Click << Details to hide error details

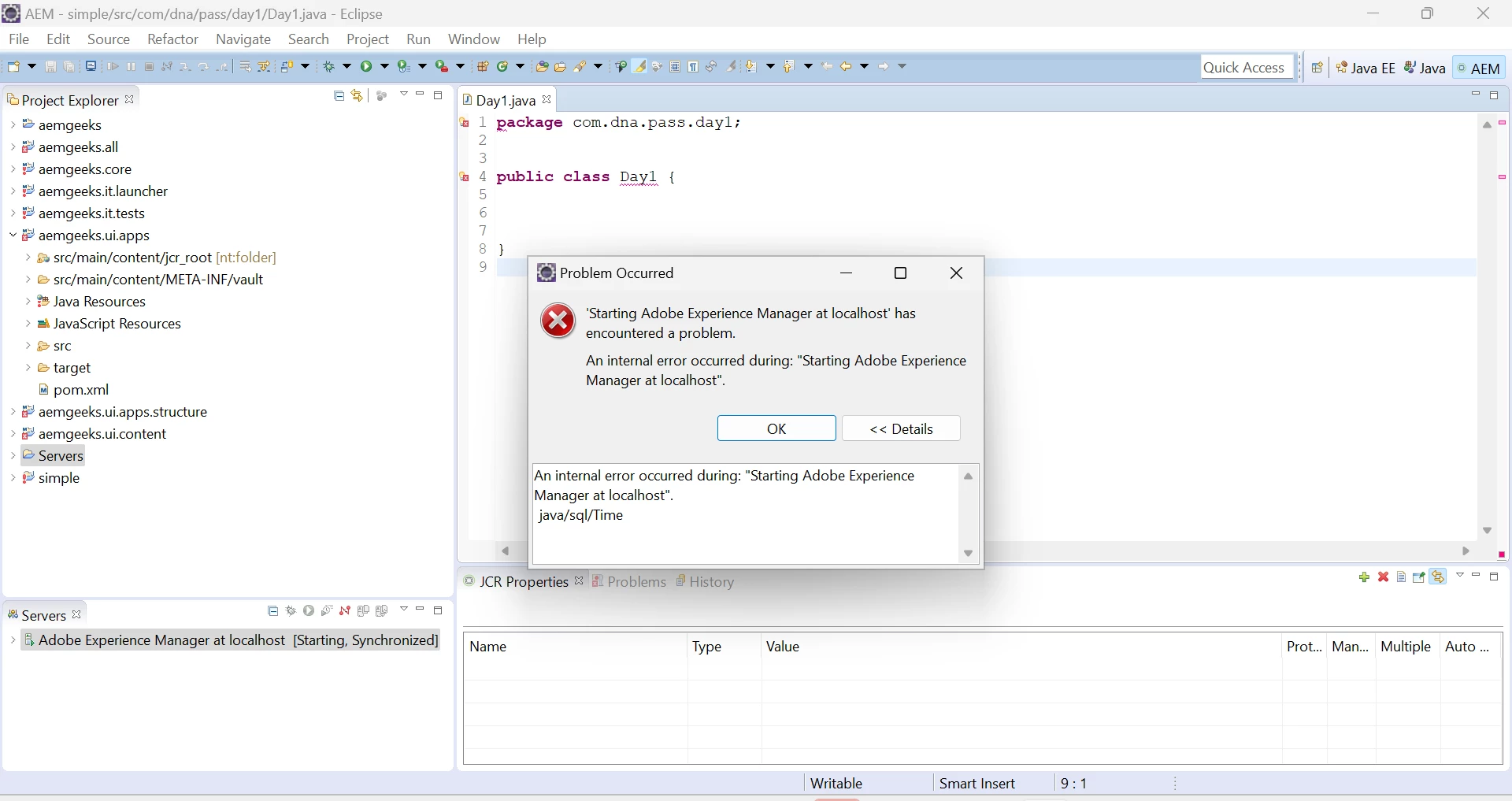pyautogui.click(x=901, y=428)
